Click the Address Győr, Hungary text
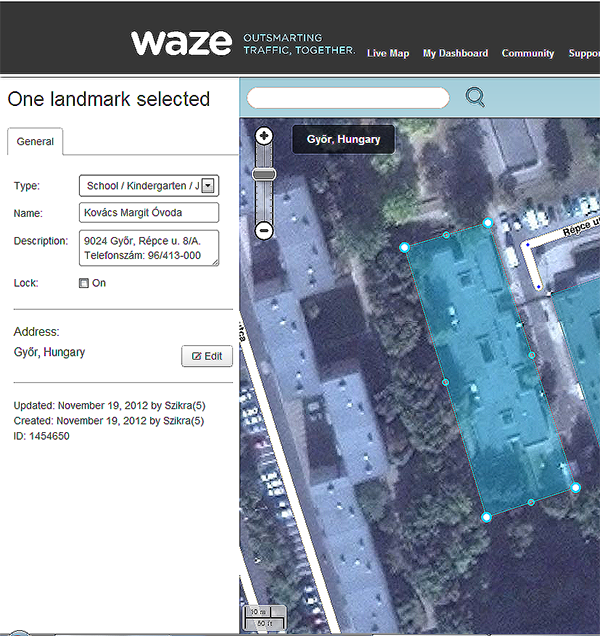The width and height of the screenshot is (600, 636). pyautogui.click(x=49, y=352)
